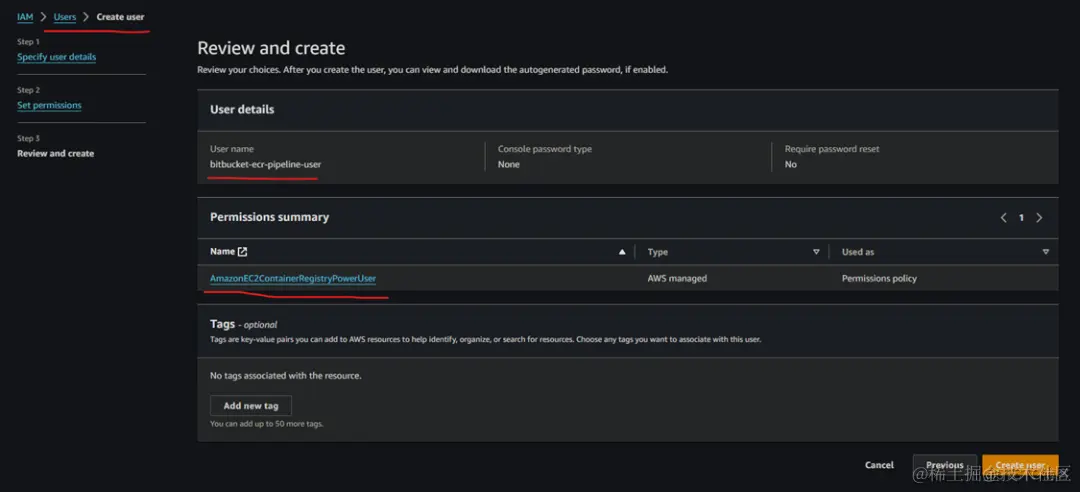
Task: Select AWS managed type cell
Action: click(677, 278)
